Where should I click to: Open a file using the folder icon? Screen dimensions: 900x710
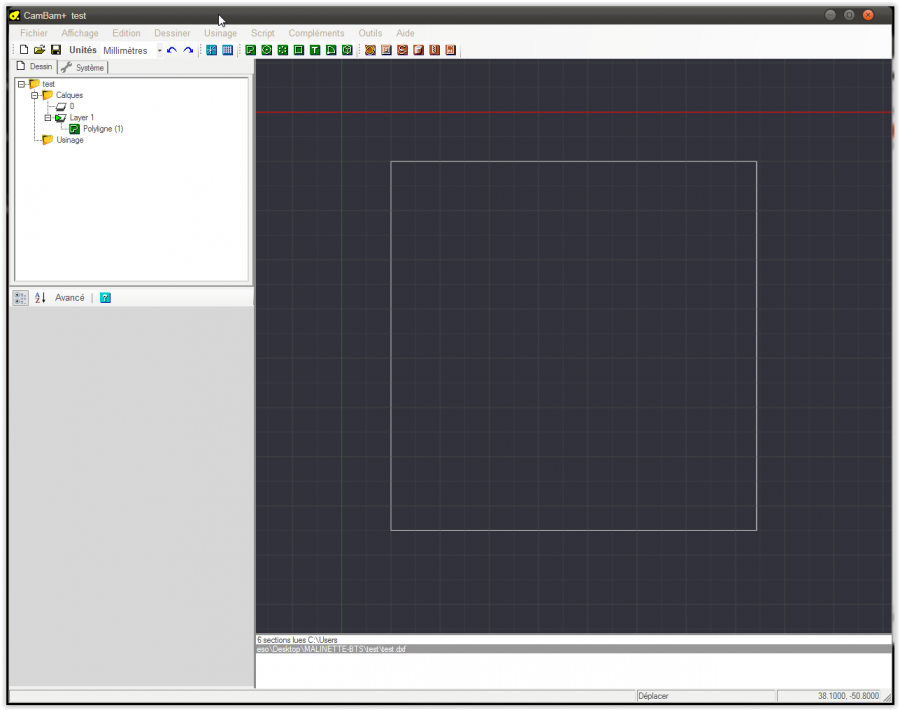tap(40, 50)
